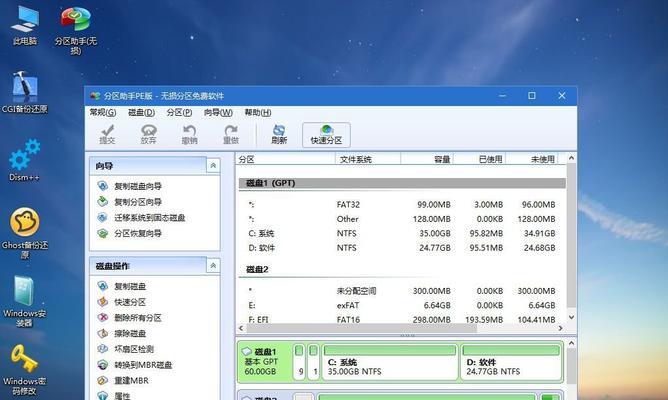Refresh disks with the 刷新 icon
The width and height of the screenshot is (668, 400).
[279, 133]
